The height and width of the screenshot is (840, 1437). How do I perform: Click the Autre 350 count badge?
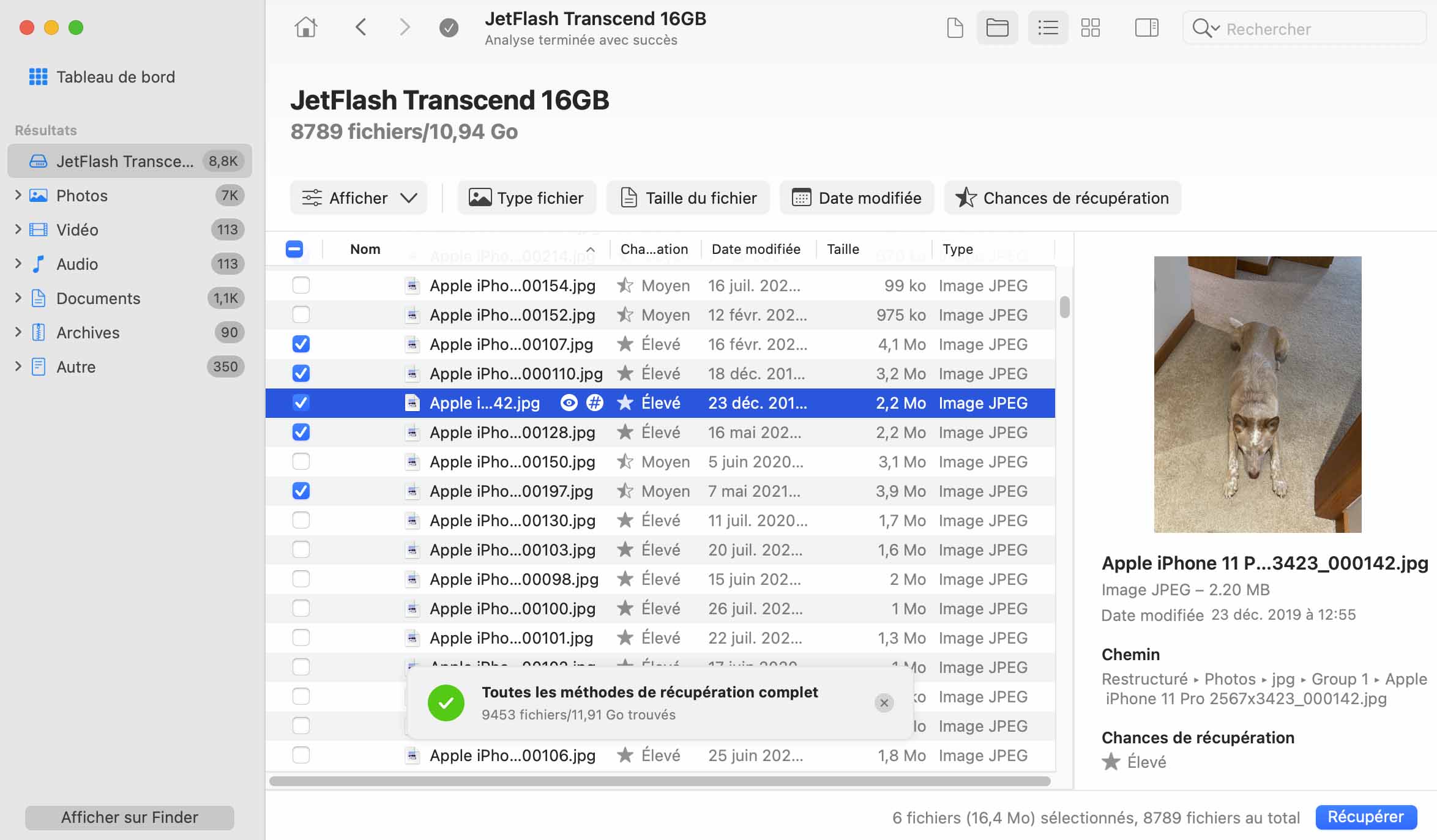pos(225,366)
